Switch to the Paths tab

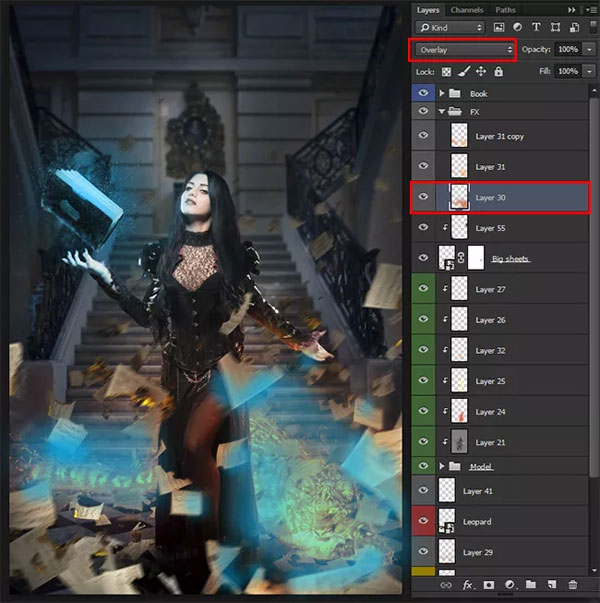click(505, 10)
